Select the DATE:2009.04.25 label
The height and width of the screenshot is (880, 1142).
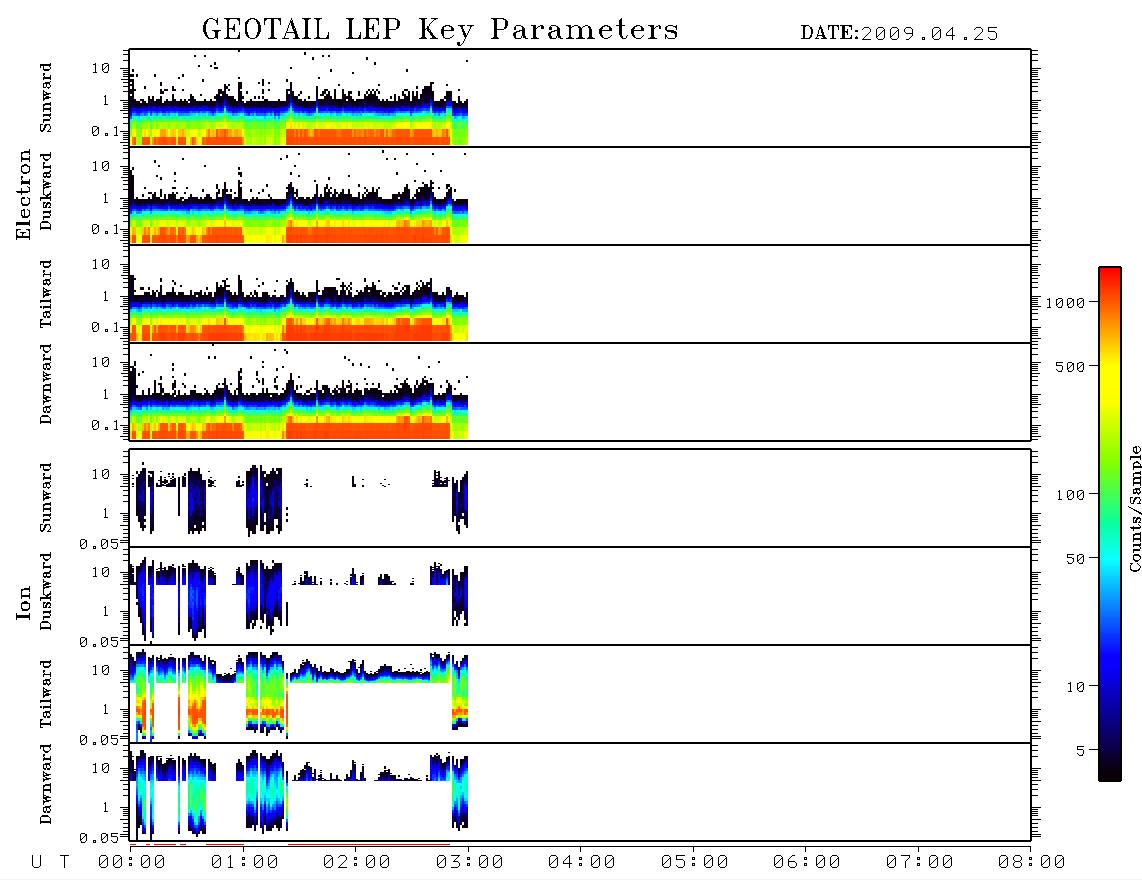tap(899, 34)
